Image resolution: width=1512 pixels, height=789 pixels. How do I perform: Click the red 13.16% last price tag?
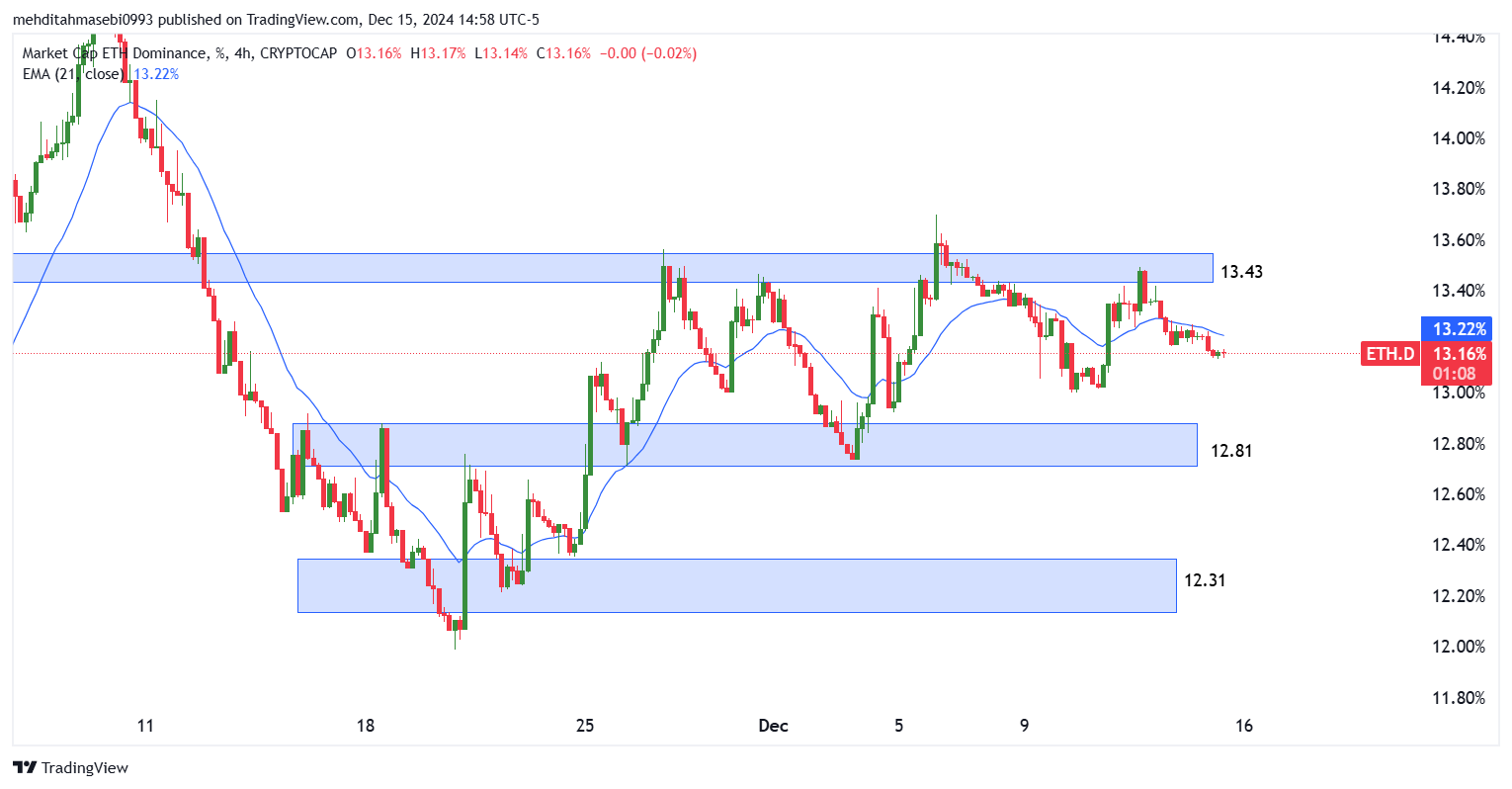[x=1455, y=354]
